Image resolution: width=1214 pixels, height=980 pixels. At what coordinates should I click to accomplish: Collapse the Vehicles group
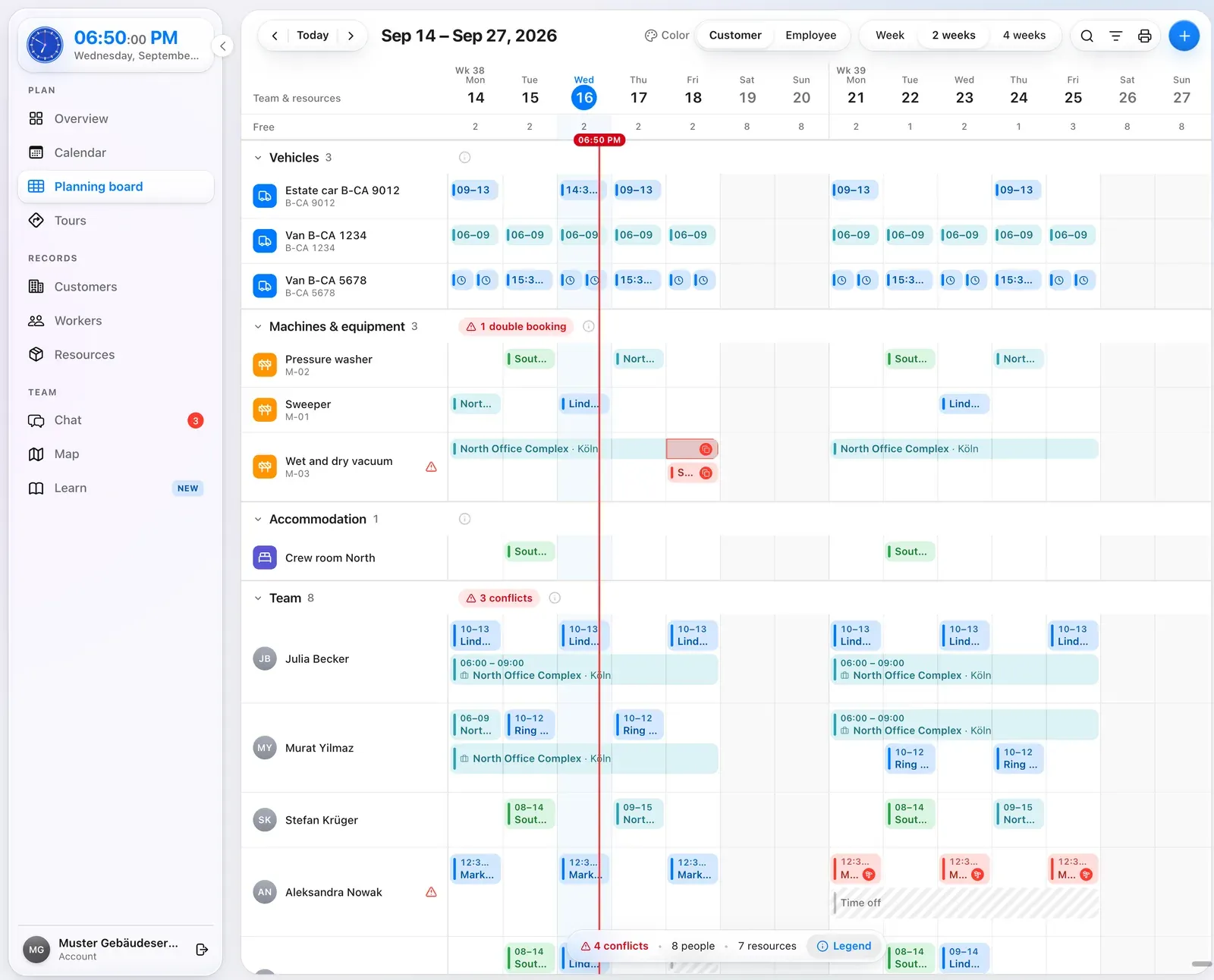tap(258, 158)
